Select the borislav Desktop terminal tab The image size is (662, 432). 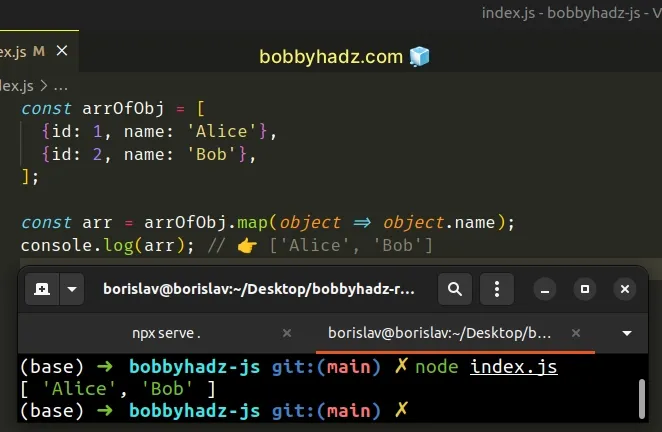[440, 332]
